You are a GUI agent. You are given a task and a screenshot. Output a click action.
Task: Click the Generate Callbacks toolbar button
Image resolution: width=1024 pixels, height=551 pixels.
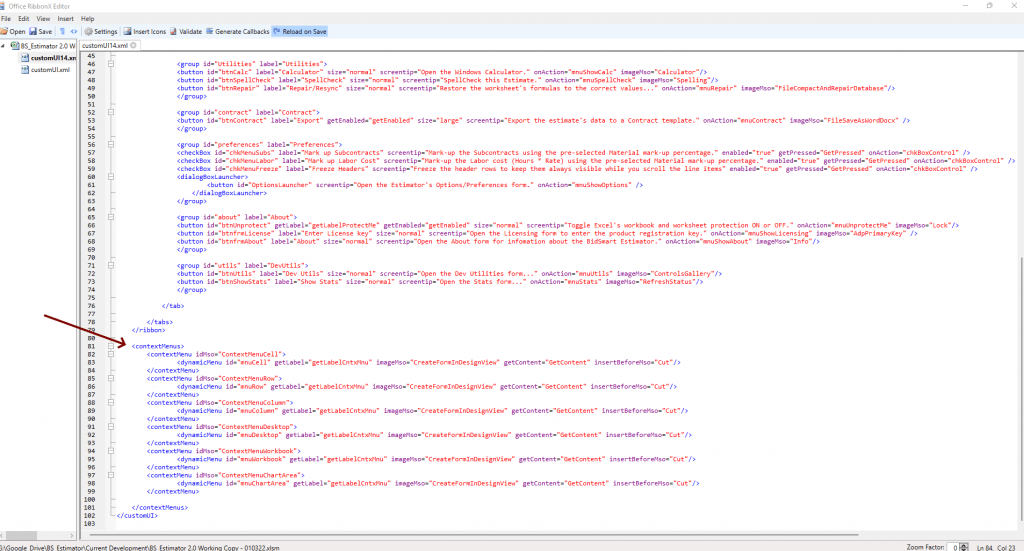[238, 31]
